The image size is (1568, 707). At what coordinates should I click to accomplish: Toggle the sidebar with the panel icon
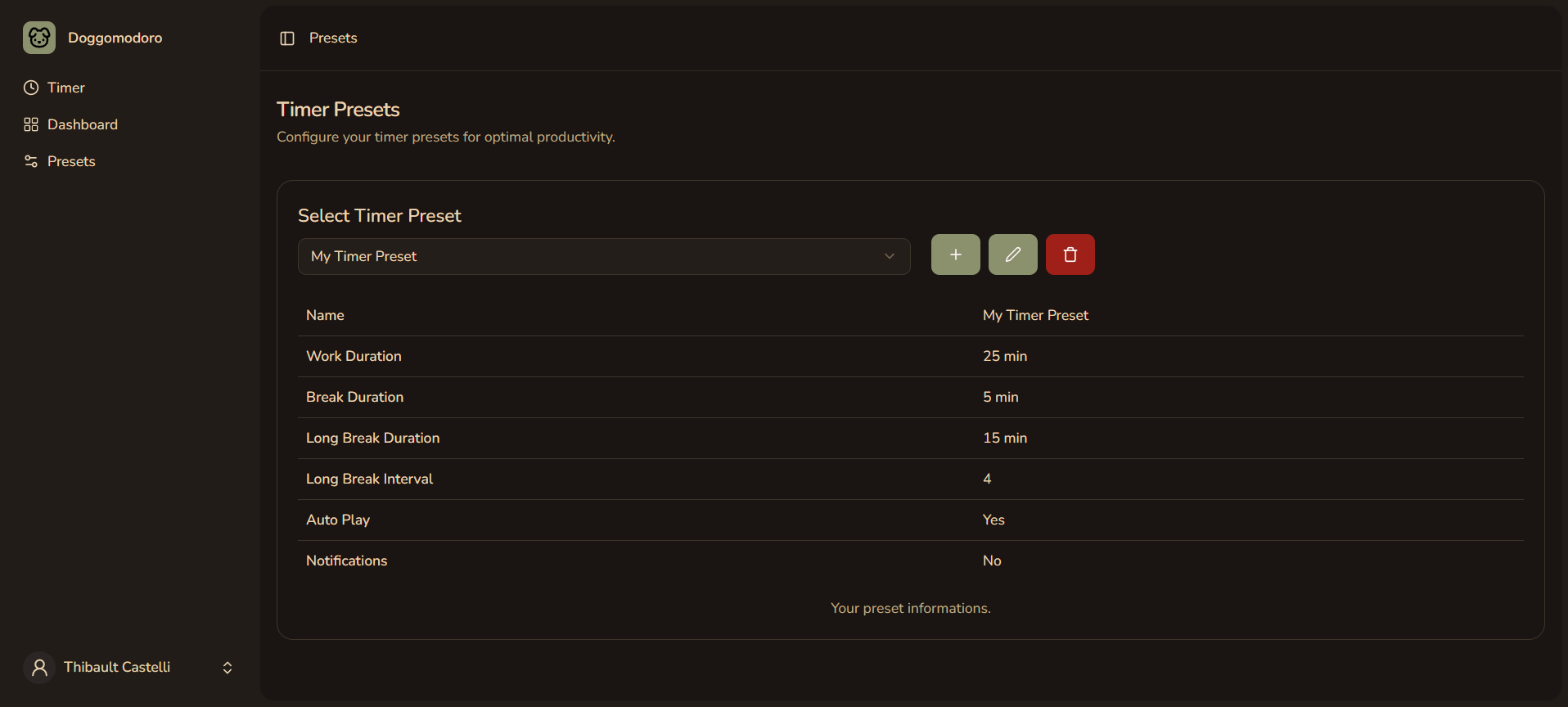coord(287,38)
